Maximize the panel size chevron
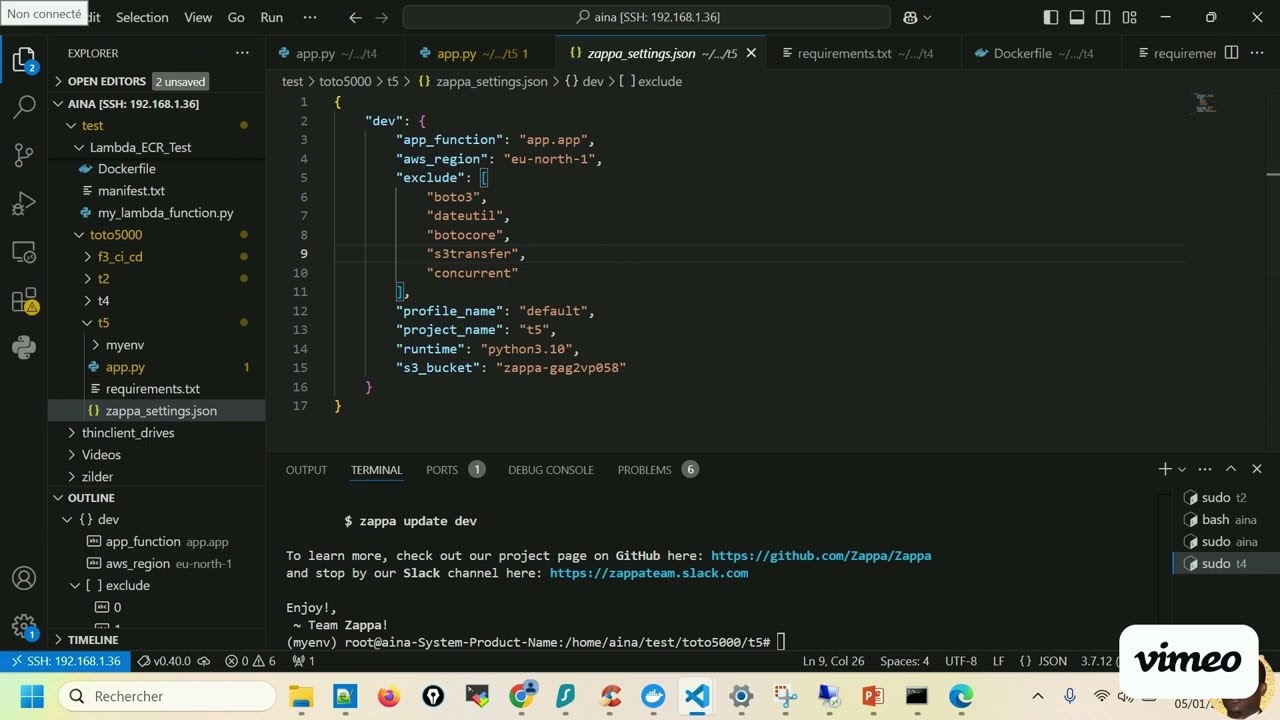Image resolution: width=1280 pixels, height=720 pixels. [x=1231, y=469]
